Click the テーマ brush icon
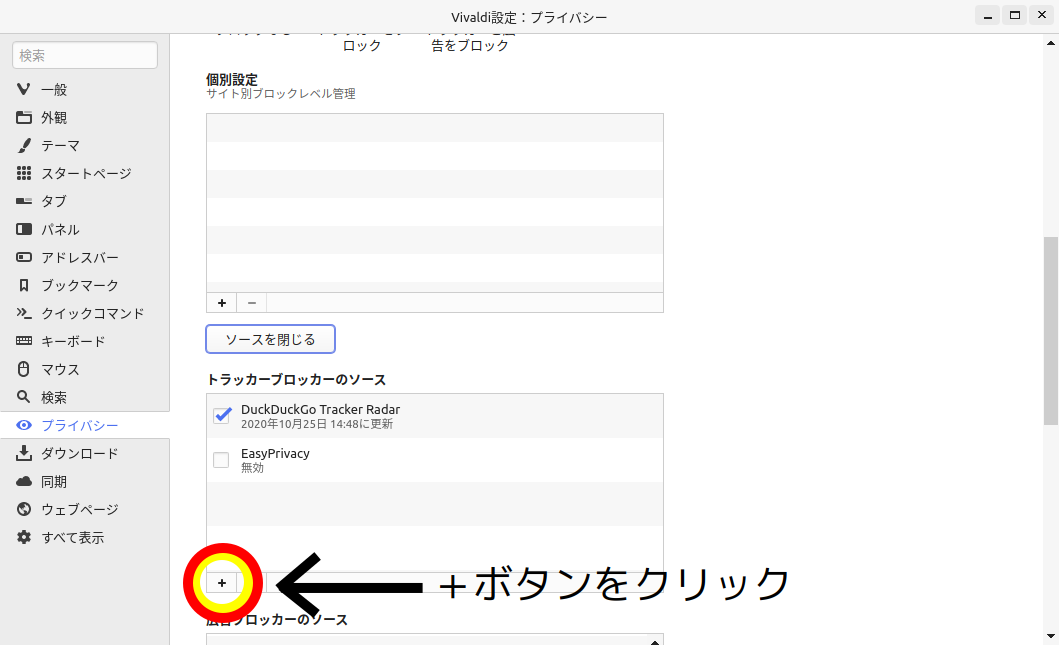 point(24,145)
